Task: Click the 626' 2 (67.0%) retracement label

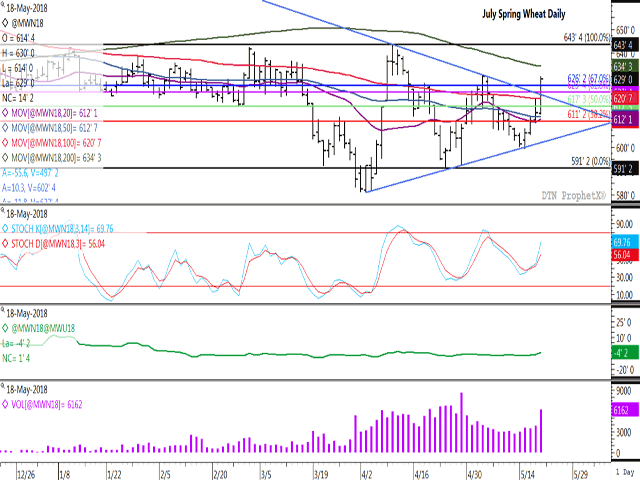Action: (x=589, y=78)
